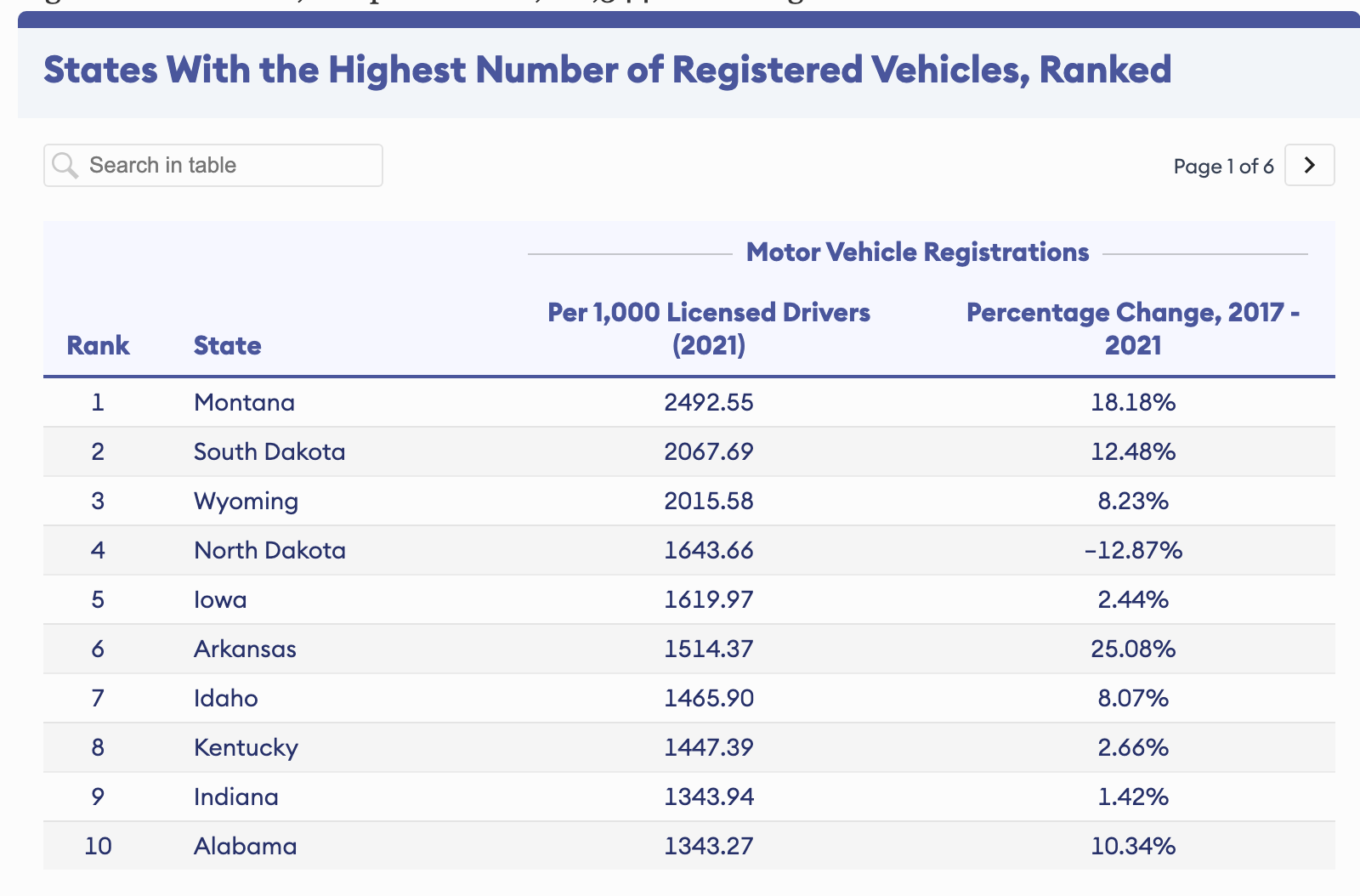Click the value 1447.39 for Kentucky
Screen dimensions: 1360x896
(x=709, y=747)
